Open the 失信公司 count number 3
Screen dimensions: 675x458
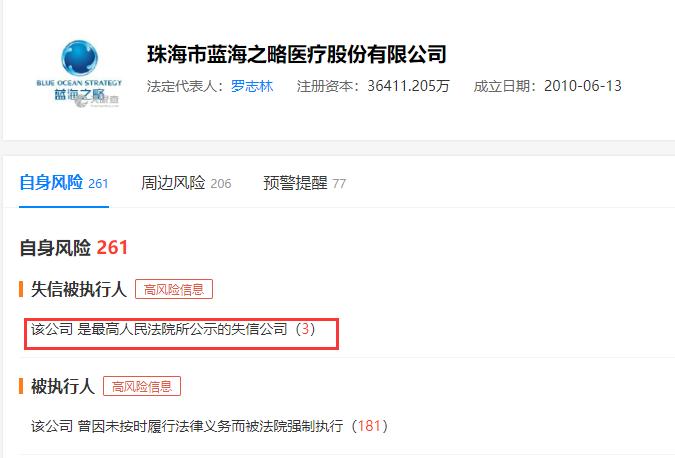click(305, 329)
